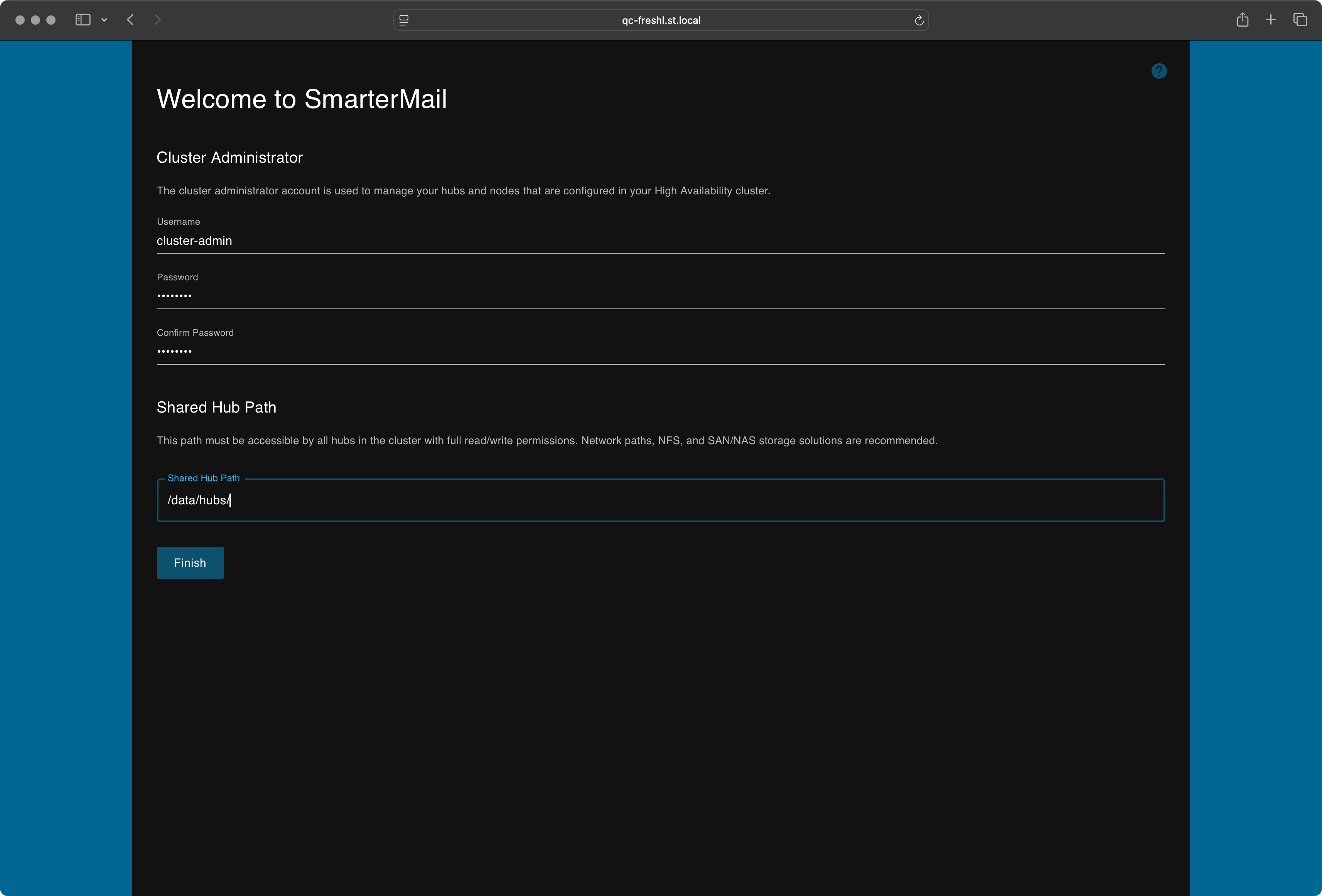Viewport: 1322px width, 896px height.
Task: Open the Share icon in toolbar
Action: point(1242,20)
